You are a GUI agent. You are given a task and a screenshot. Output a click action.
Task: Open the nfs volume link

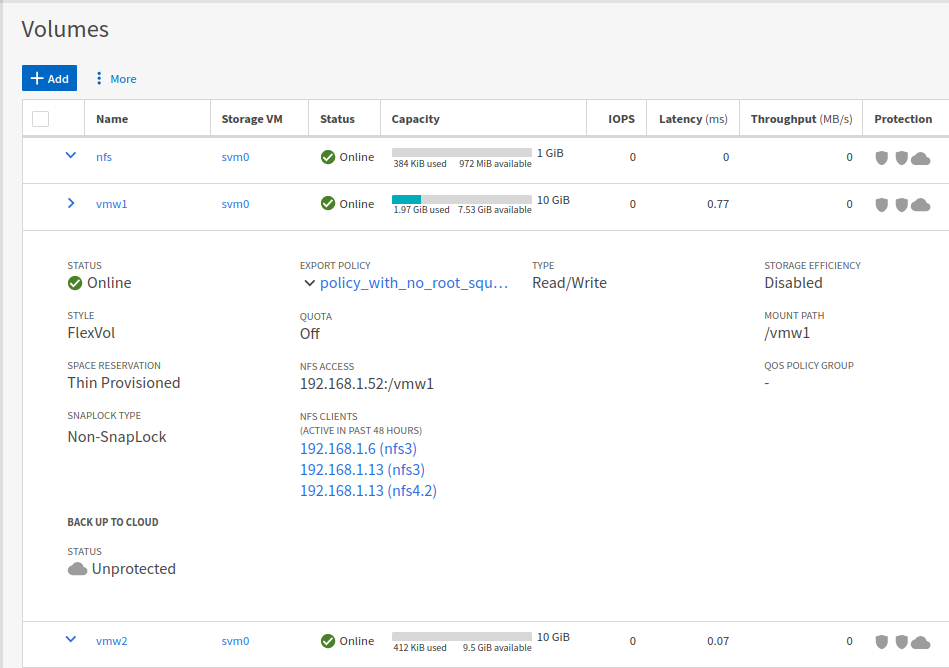pos(104,157)
